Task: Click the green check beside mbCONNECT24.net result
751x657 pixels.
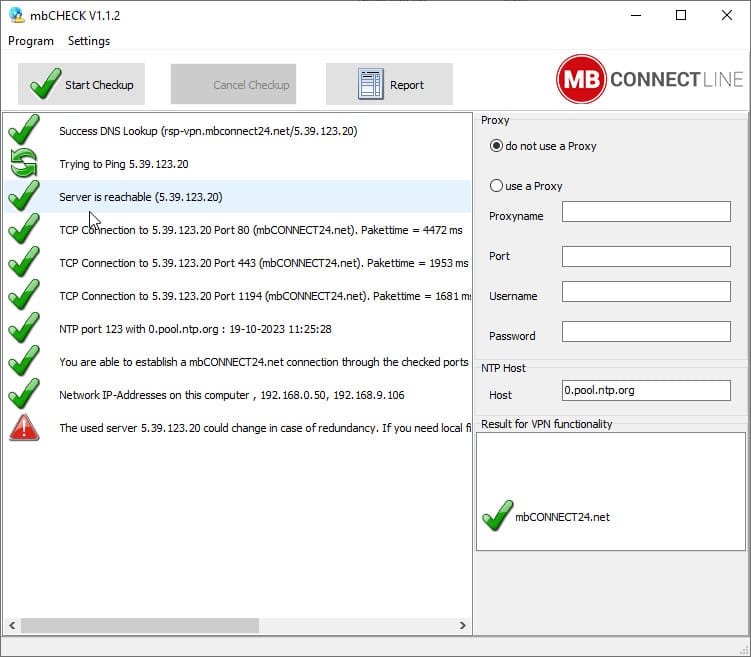Action: [498, 516]
